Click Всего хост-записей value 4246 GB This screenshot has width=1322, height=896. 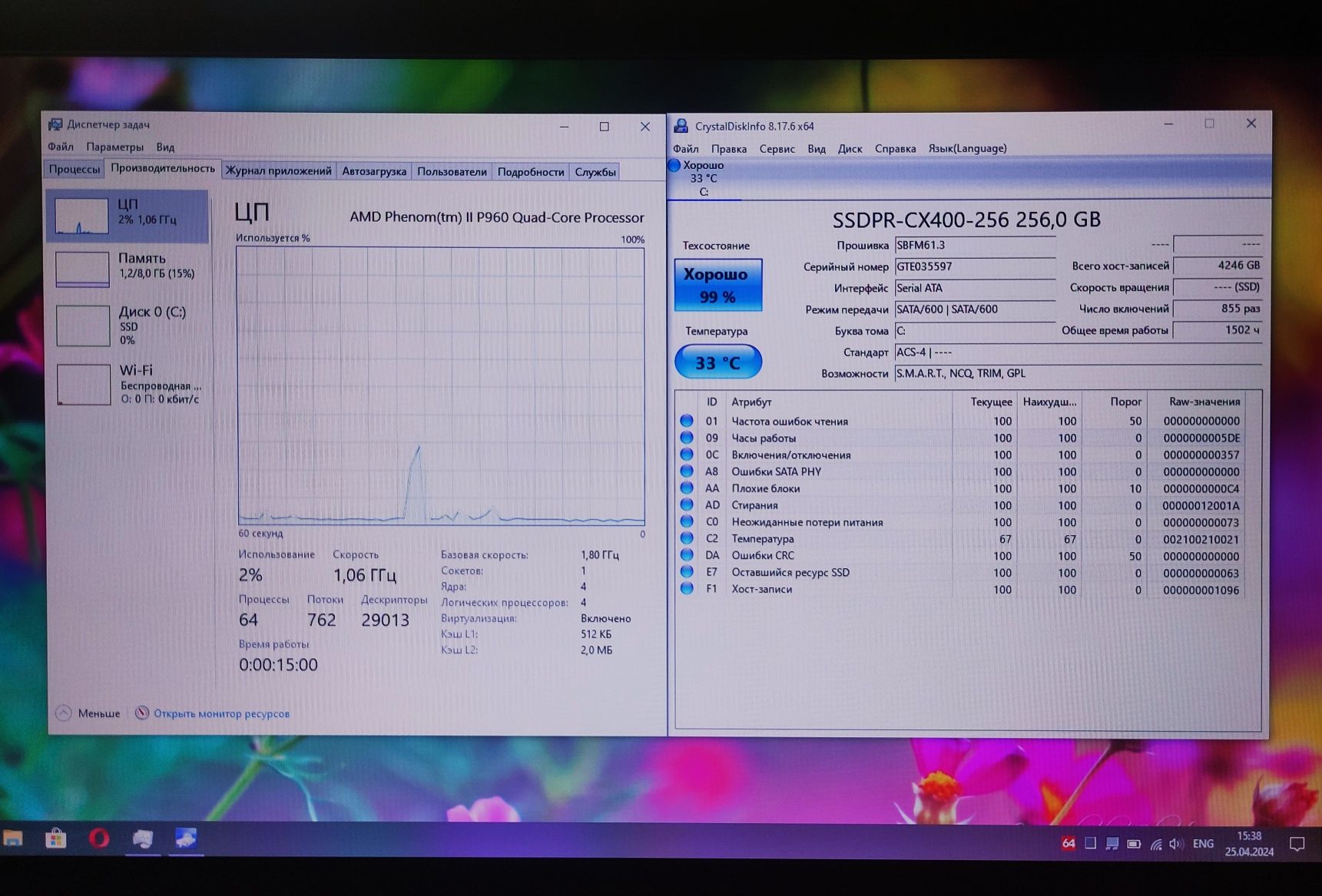pyautogui.click(x=1218, y=265)
